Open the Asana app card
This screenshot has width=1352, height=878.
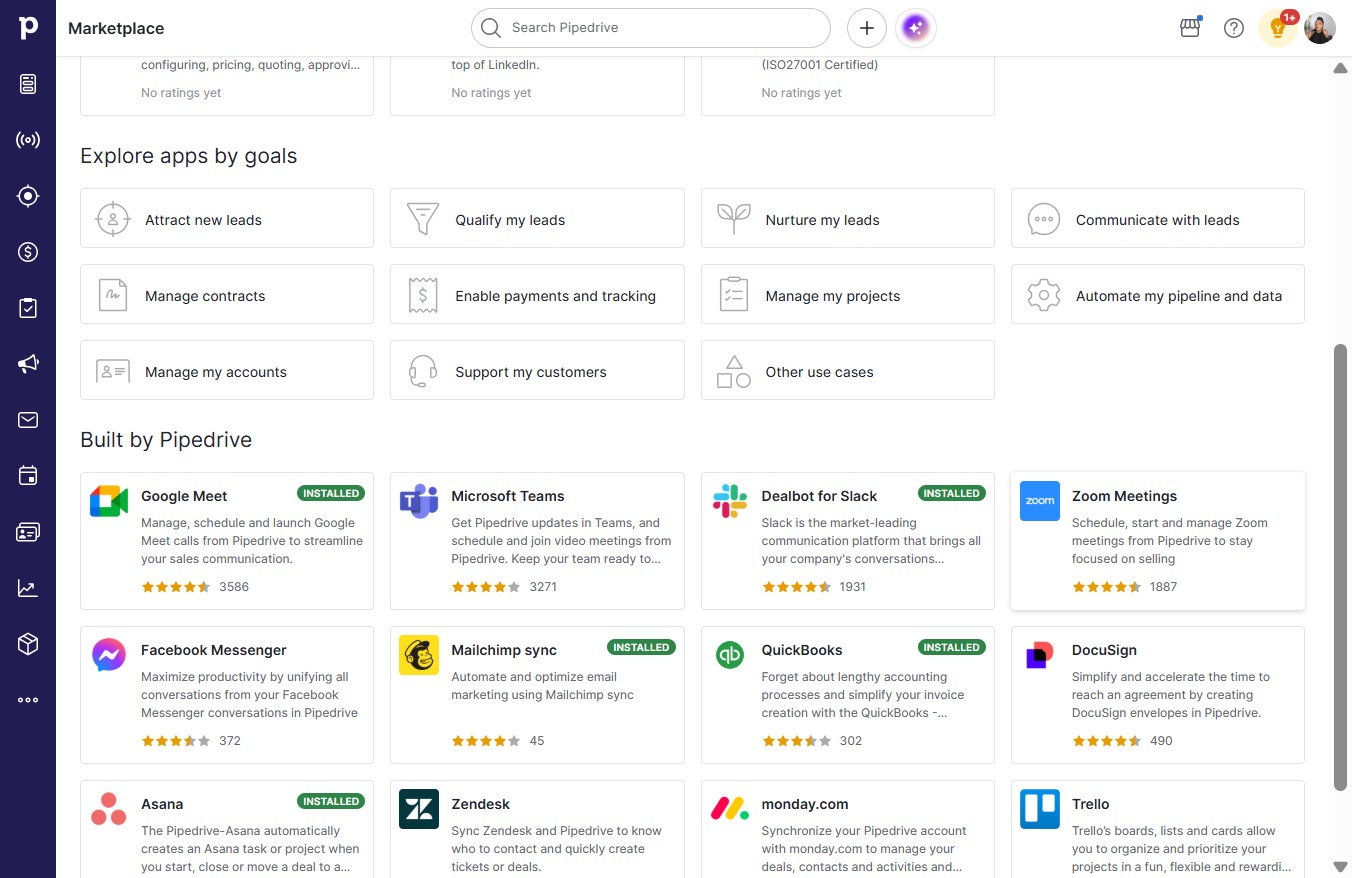click(227, 829)
